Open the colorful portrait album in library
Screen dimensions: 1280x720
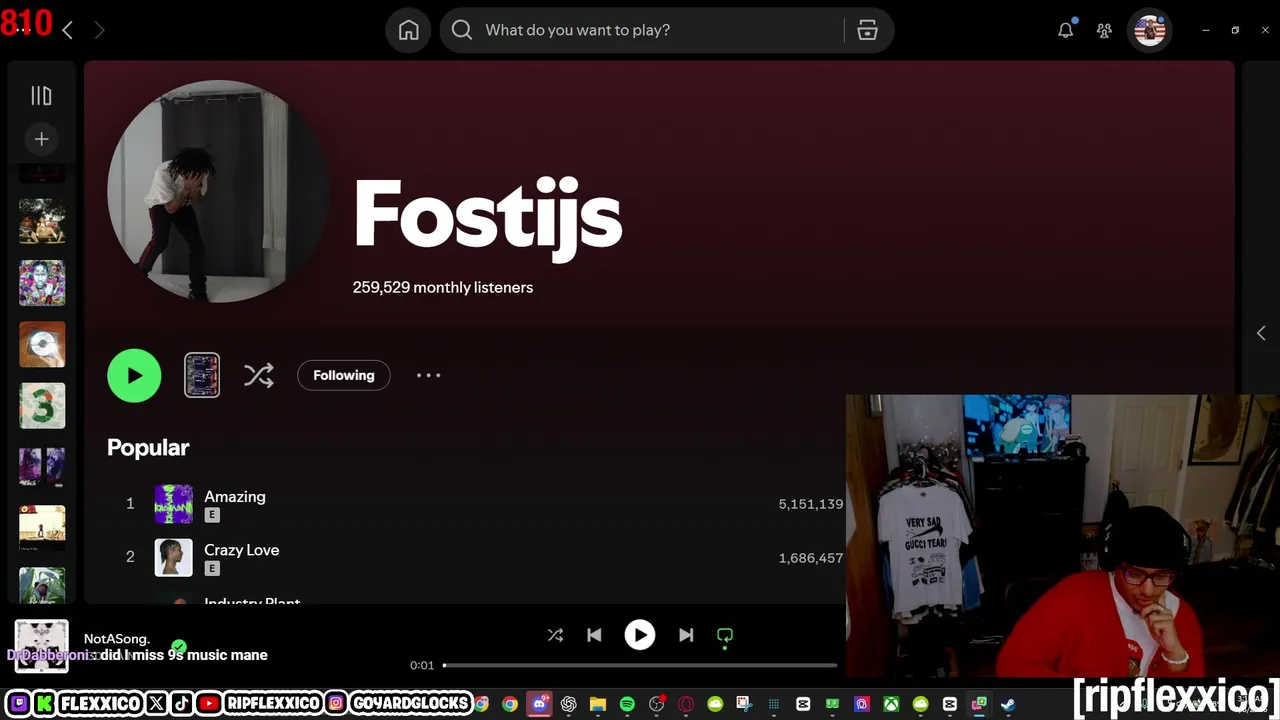click(42, 283)
